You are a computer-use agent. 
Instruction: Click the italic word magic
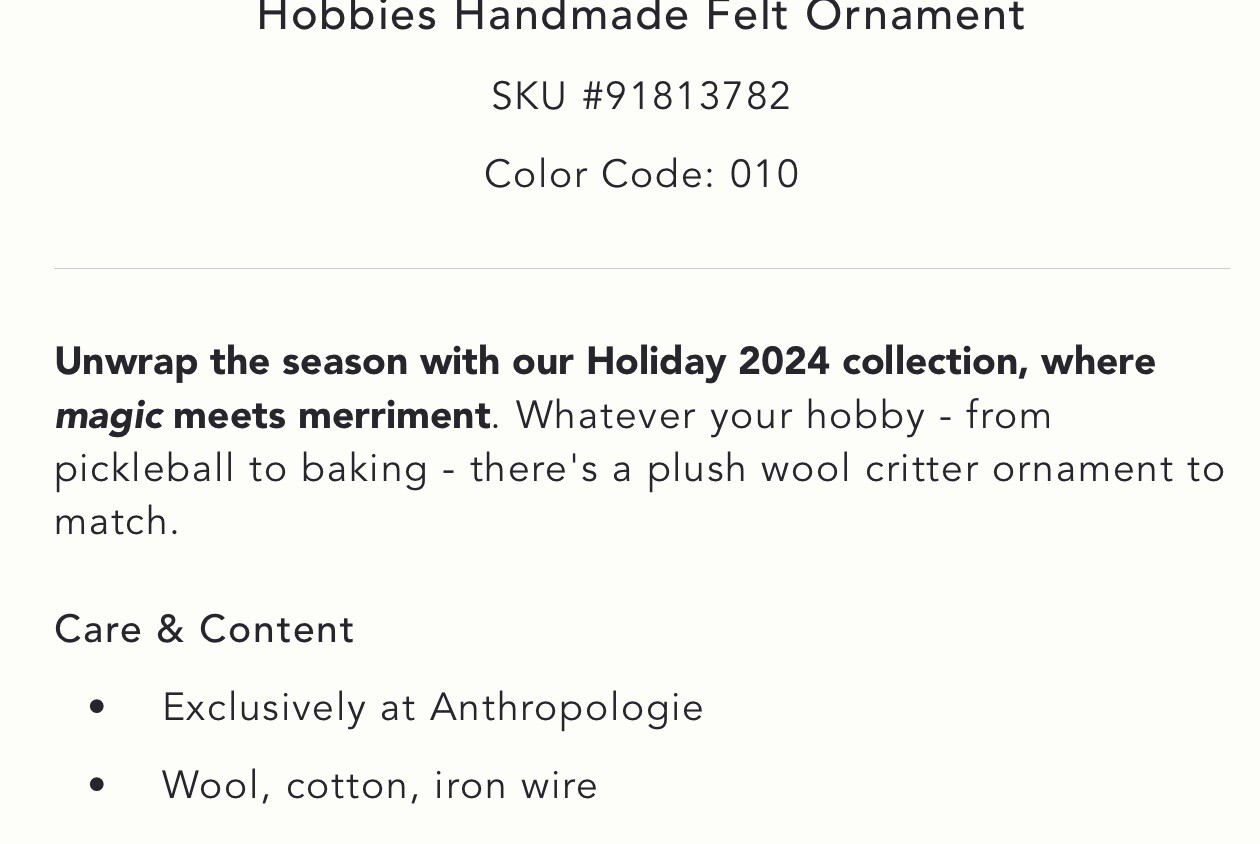click(x=108, y=416)
